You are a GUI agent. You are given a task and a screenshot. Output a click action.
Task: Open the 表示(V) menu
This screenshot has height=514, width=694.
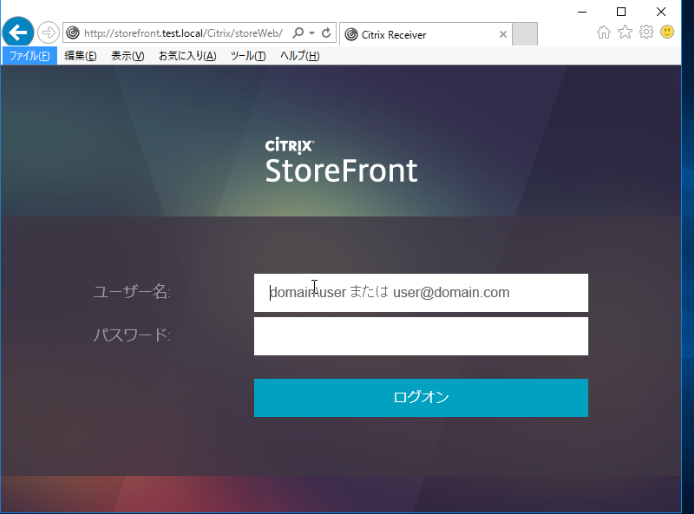127,56
